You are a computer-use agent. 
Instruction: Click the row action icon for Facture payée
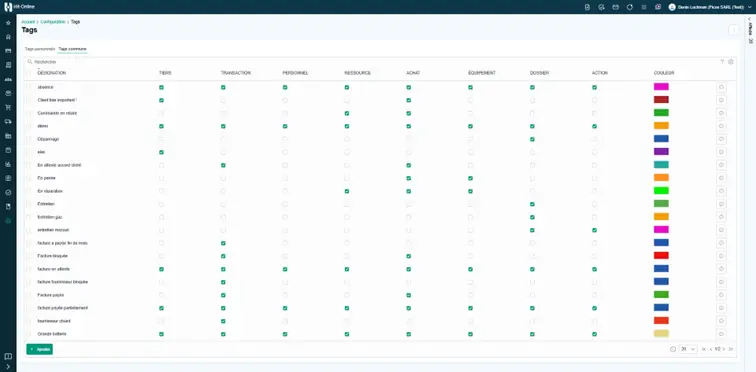tap(721, 295)
